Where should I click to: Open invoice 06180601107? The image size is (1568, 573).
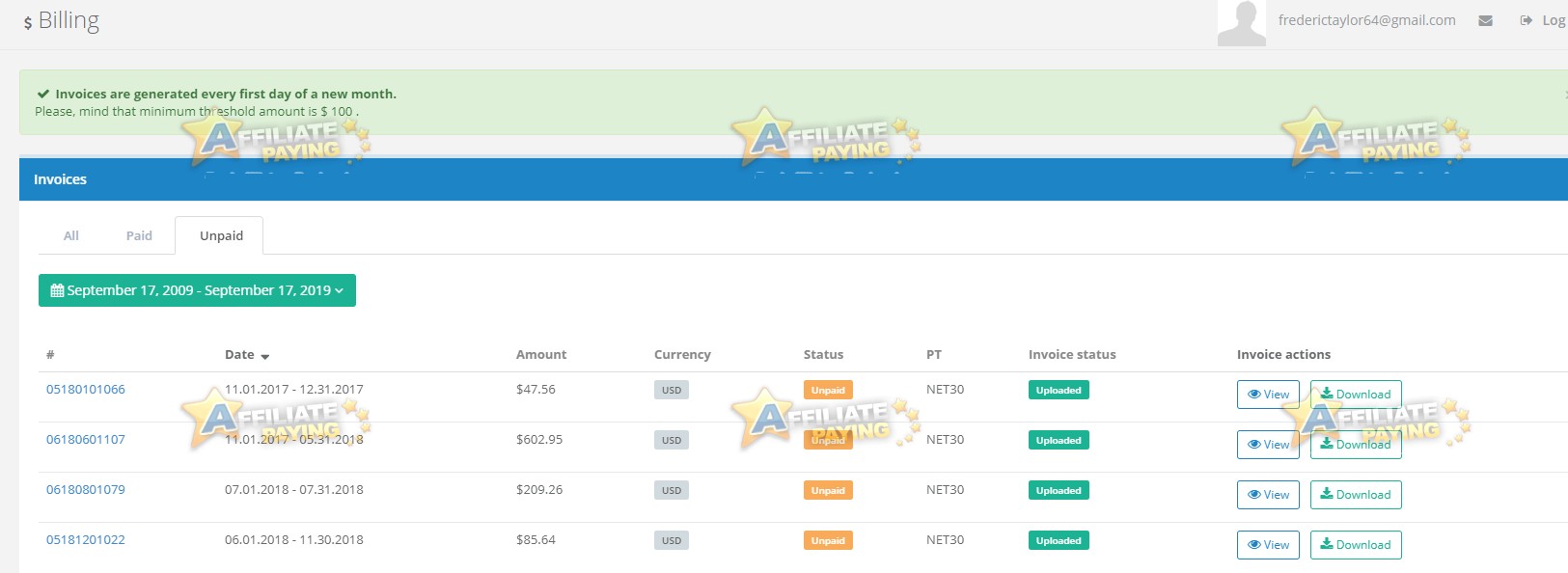coord(86,440)
